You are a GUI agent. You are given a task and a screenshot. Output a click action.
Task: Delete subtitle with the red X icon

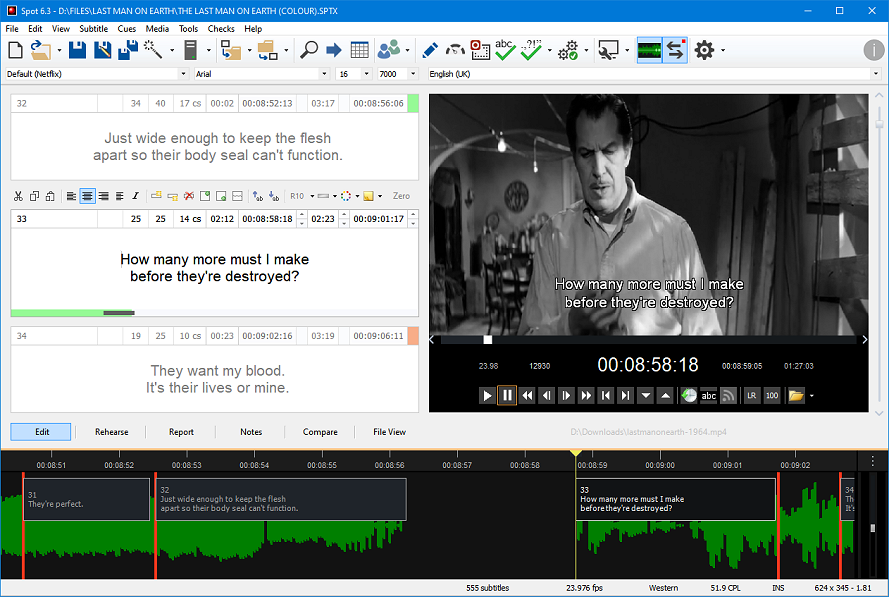click(x=189, y=196)
